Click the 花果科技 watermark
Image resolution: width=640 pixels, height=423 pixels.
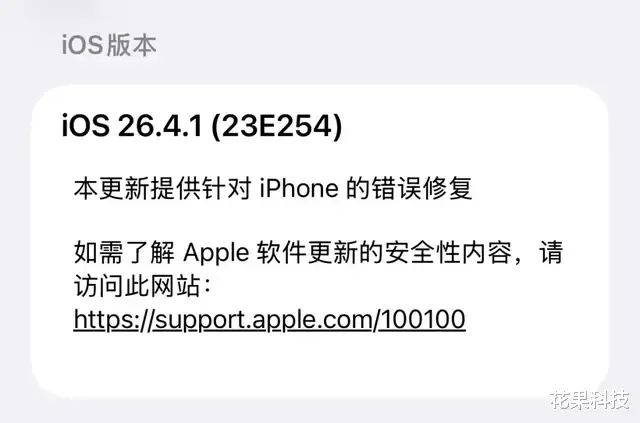pos(590,400)
